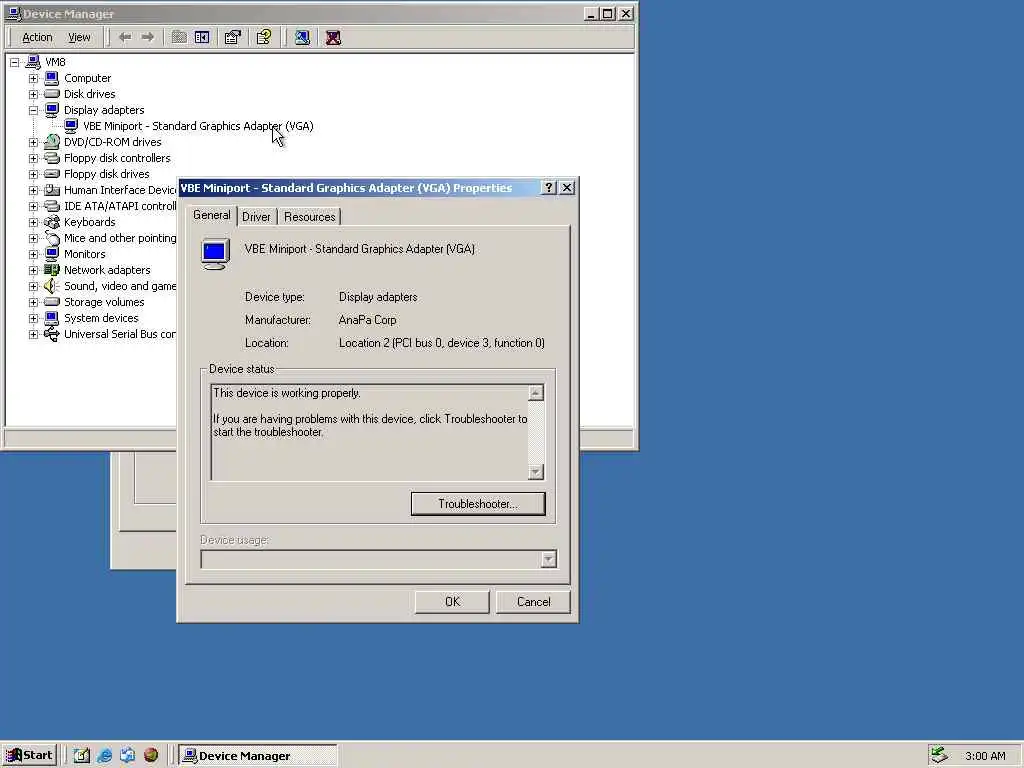Click the Help toolbar icon with question mark
This screenshot has width=1024, height=768.
(264, 37)
